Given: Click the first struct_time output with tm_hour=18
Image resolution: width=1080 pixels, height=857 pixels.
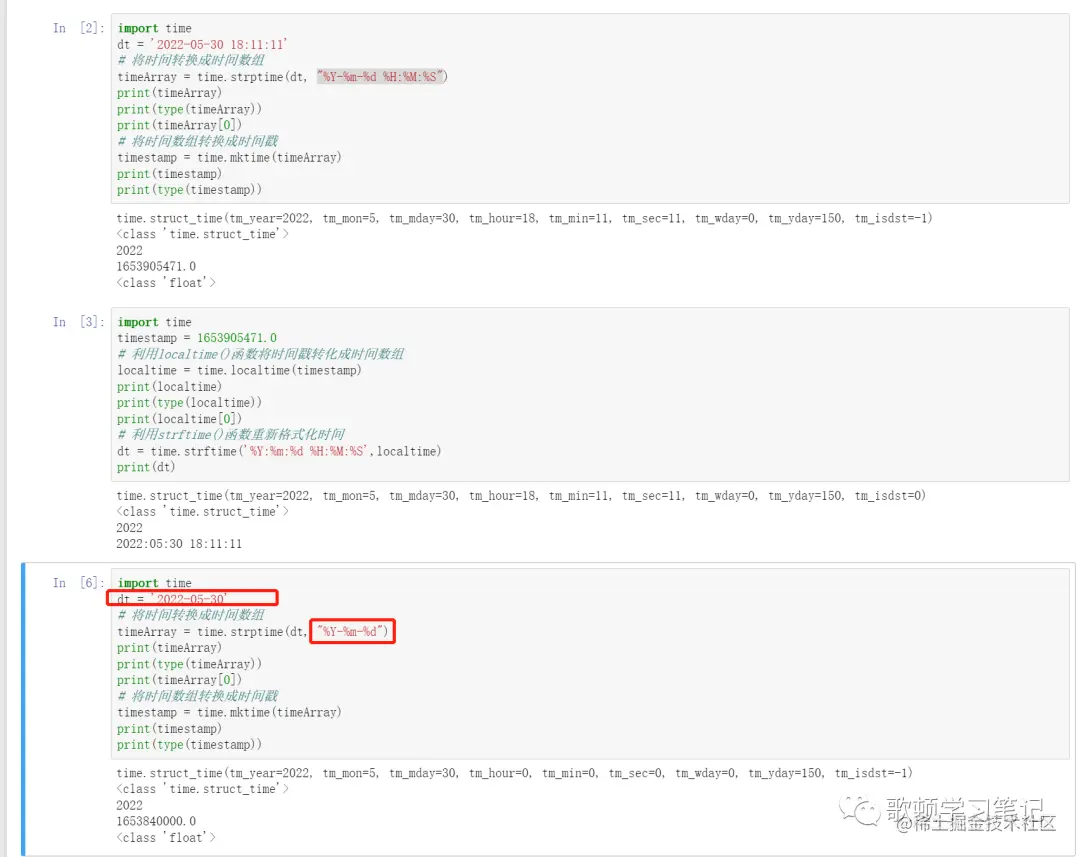Looking at the screenshot, I should click(x=524, y=218).
